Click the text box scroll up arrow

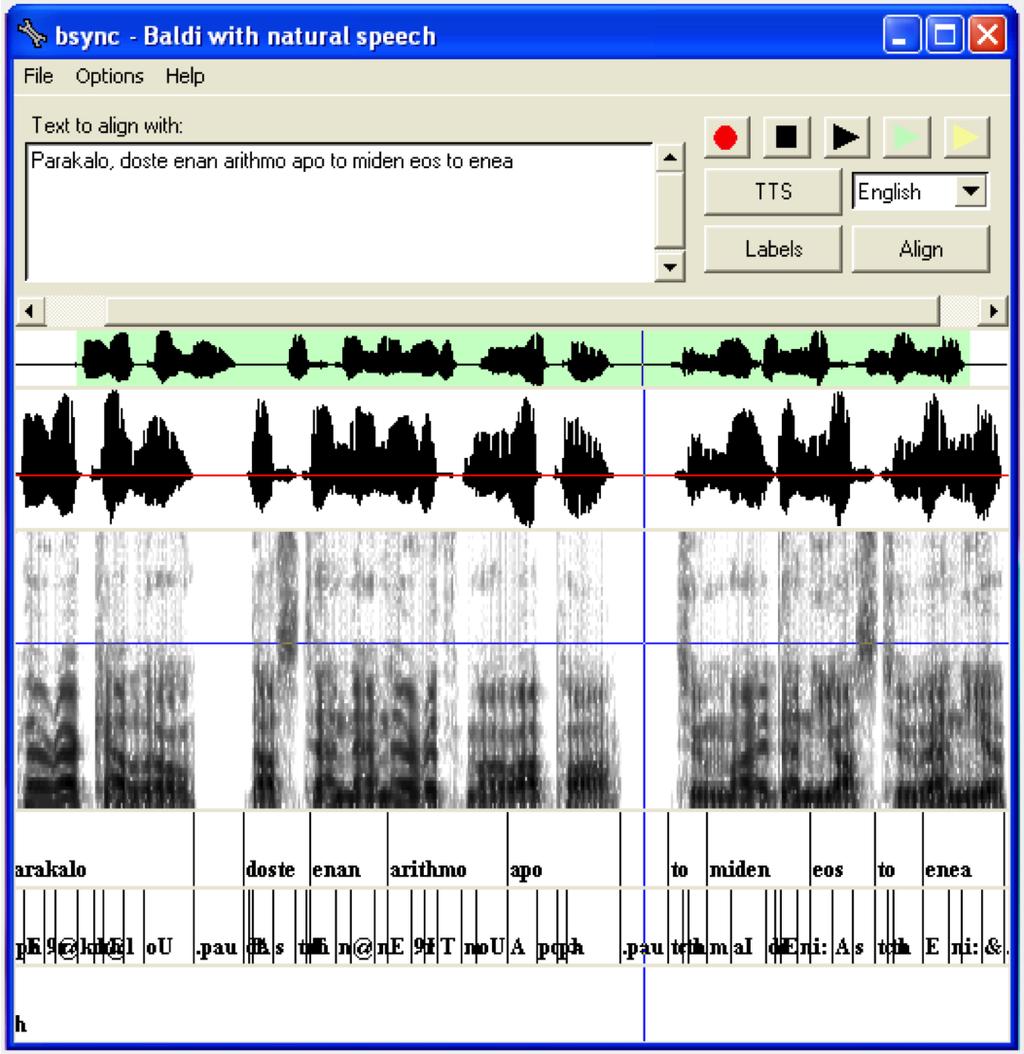point(669,157)
